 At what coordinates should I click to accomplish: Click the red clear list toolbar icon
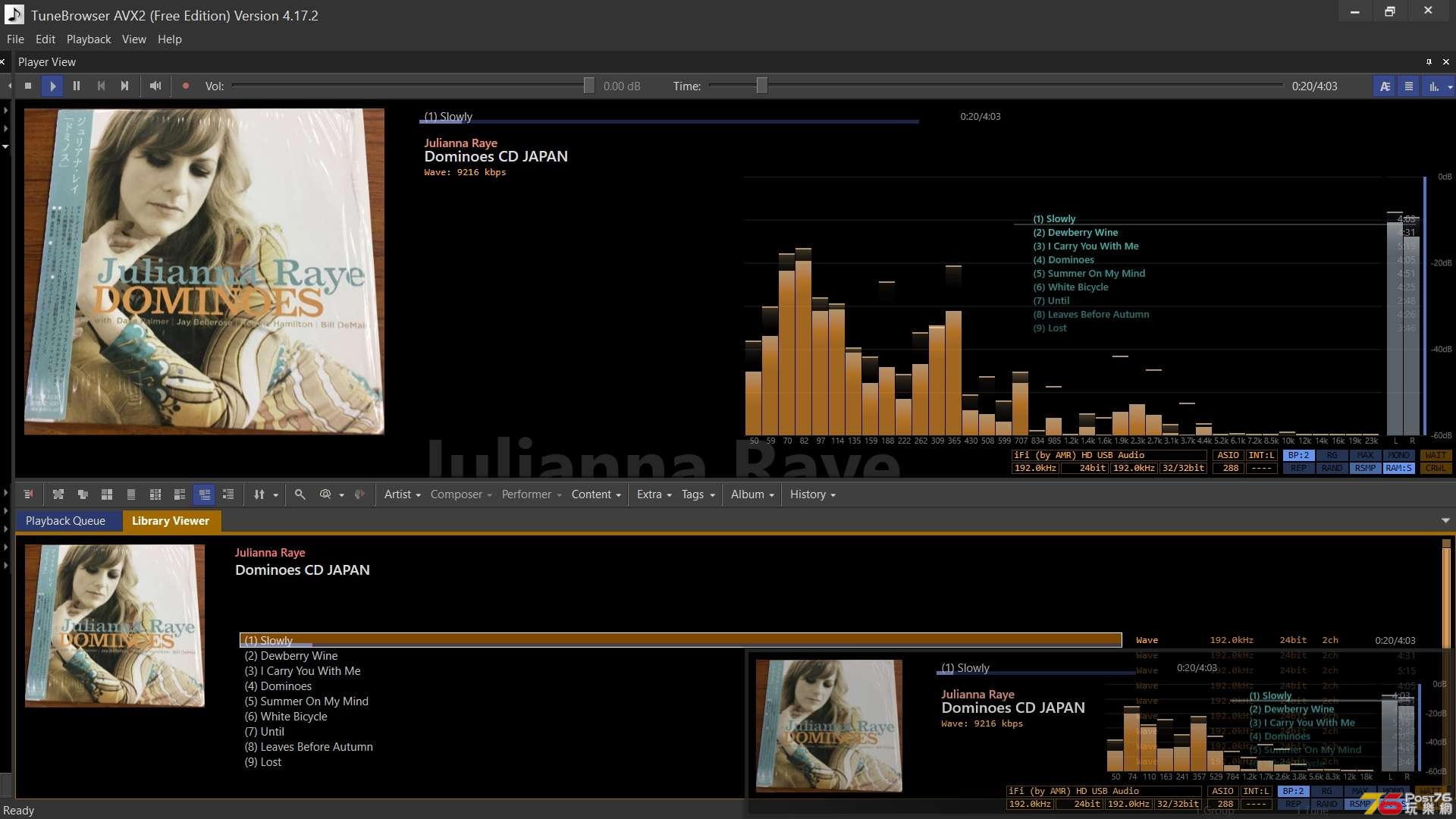coord(28,494)
